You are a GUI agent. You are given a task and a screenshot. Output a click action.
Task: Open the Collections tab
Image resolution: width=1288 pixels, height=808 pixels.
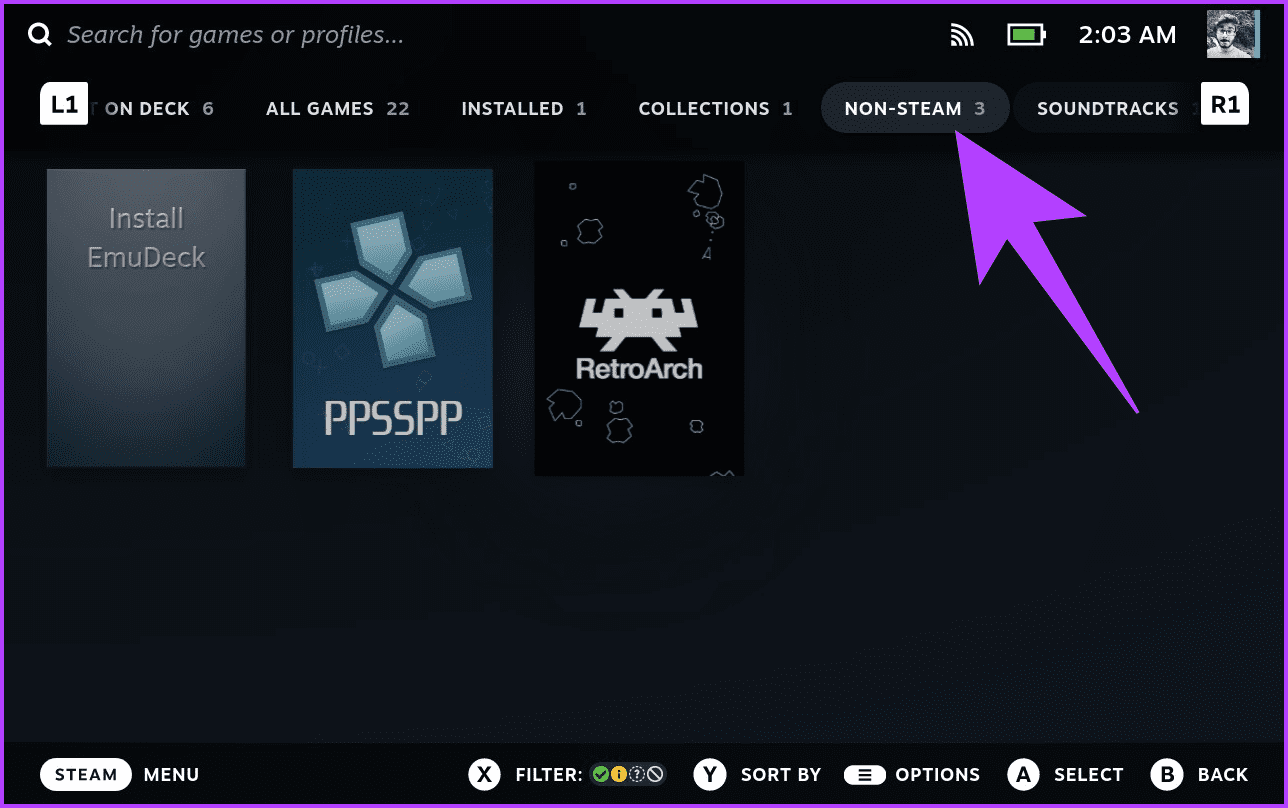[715, 109]
